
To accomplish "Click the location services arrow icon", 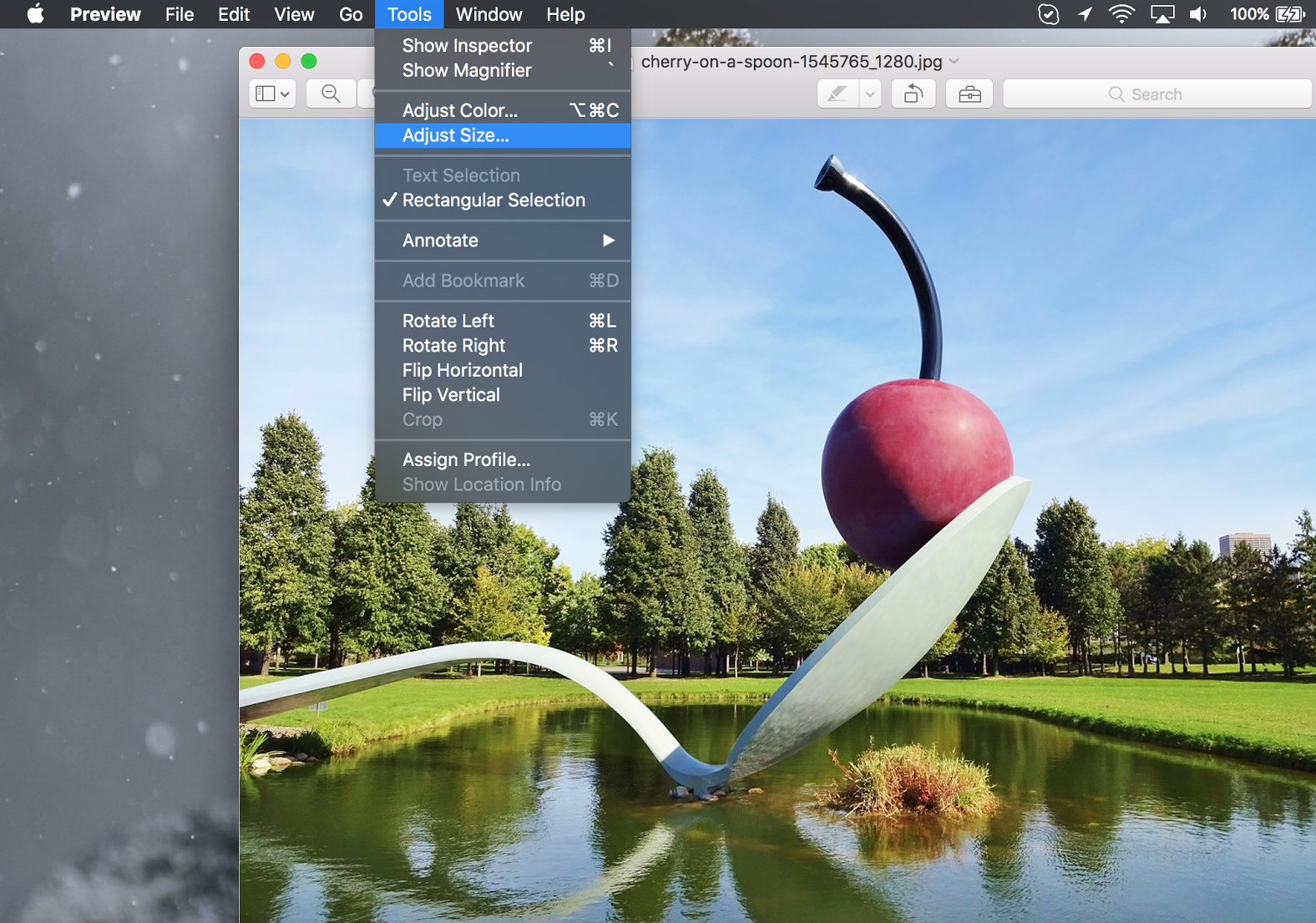I will [1085, 14].
